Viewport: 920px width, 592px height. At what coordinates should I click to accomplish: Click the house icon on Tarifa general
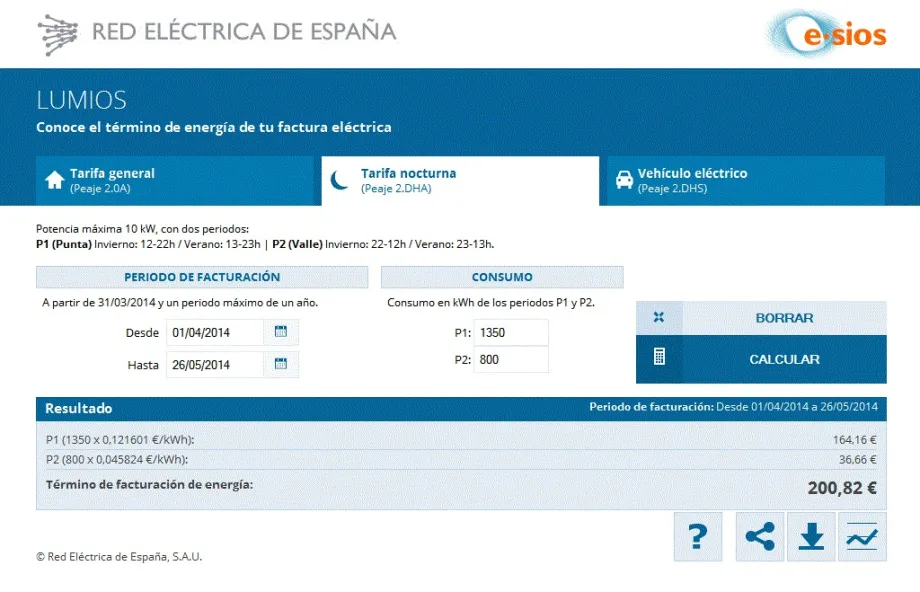click(55, 180)
